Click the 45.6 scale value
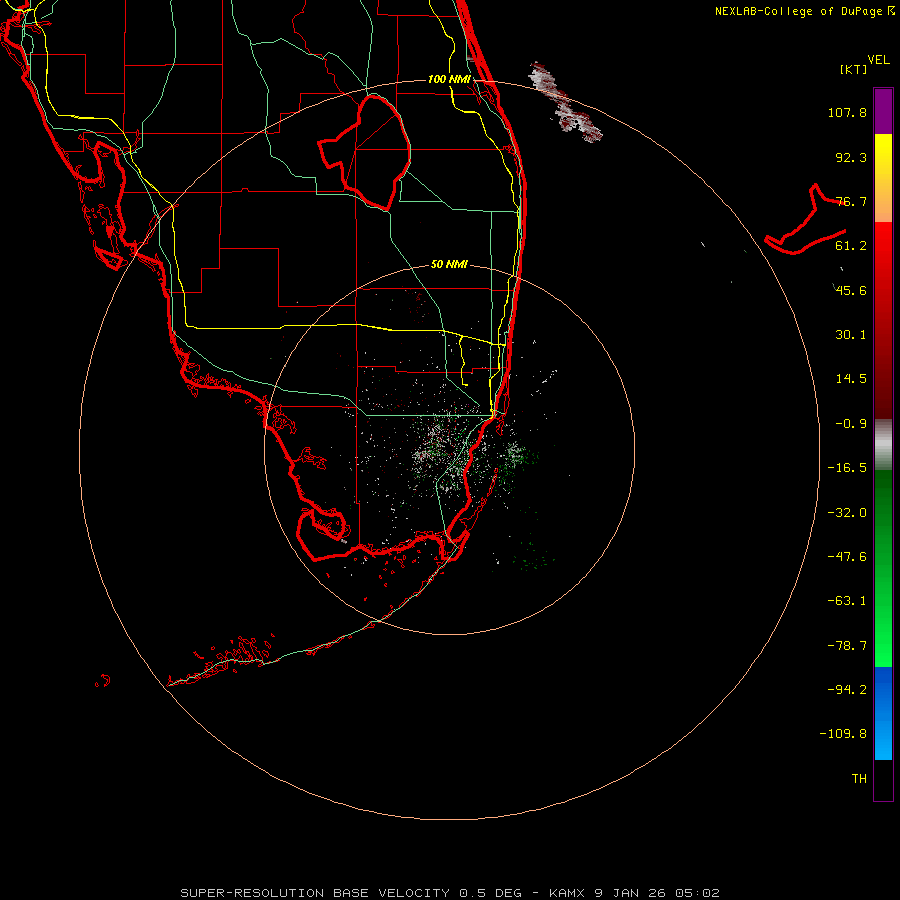The image size is (900, 900). pos(851,290)
